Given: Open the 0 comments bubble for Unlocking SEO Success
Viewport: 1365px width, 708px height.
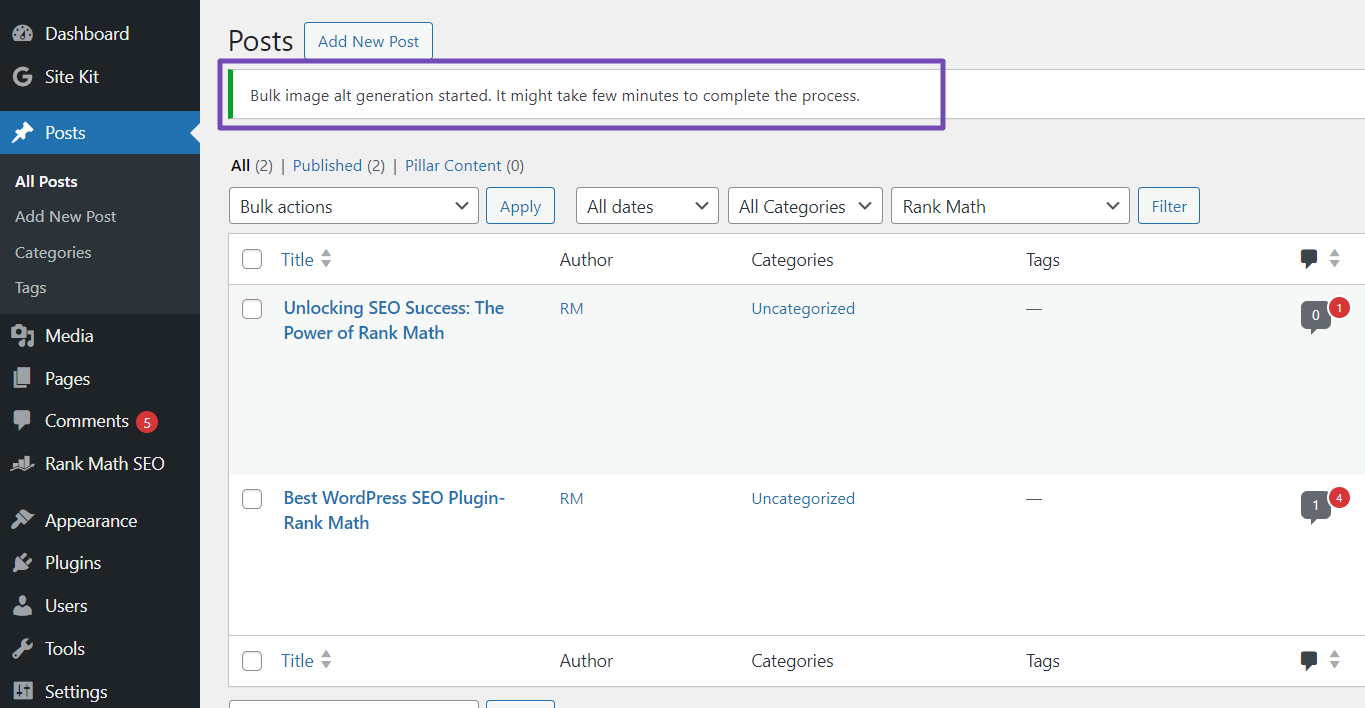Looking at the screenshot, I should (1315, 317).
